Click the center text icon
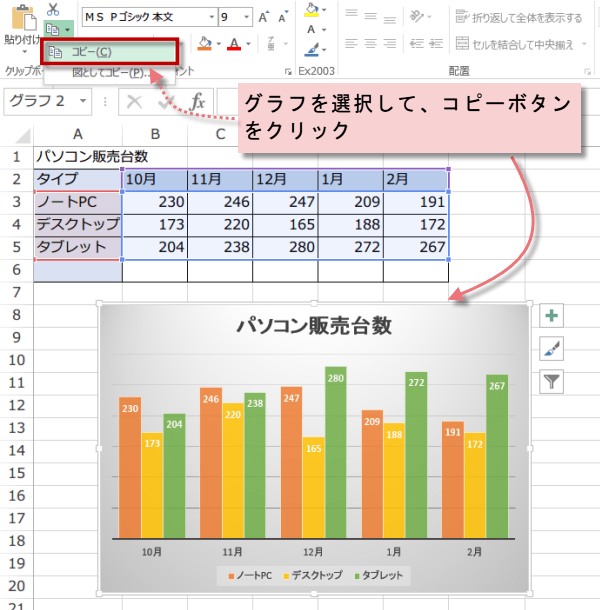Viewport: 600px width, 610px height. pyautogui.click(x=370, y=44)
